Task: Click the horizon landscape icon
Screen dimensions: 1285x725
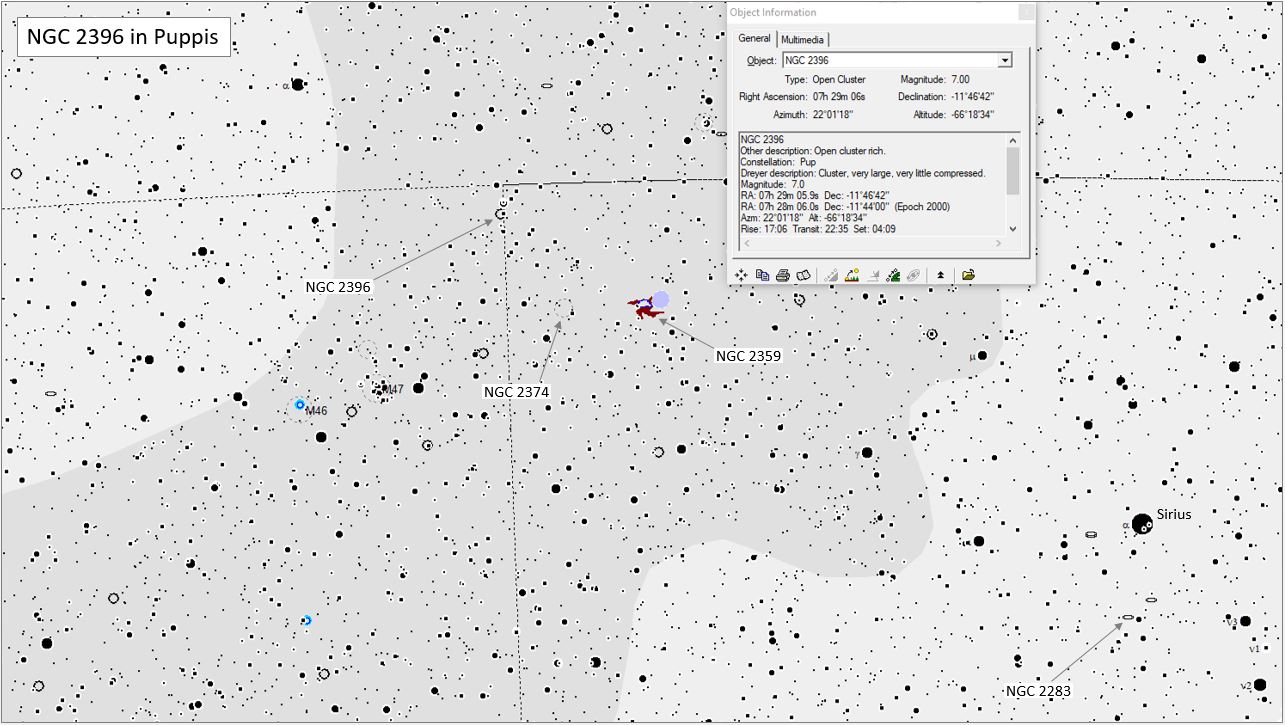Action: pyautogui.click(x=852, y=274)
